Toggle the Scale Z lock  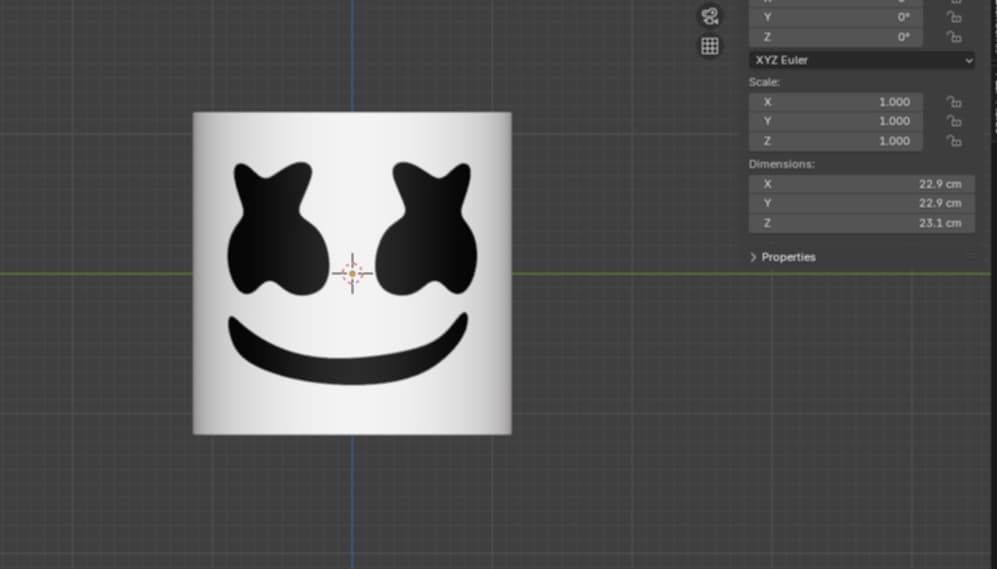coord(954,141)
